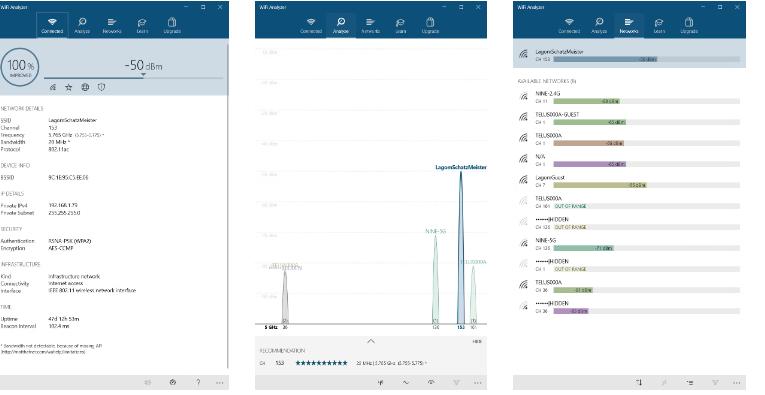765x395 pixels.
Task: Click the NINE-5G peak label in graph
Action: tap(435, 231)
